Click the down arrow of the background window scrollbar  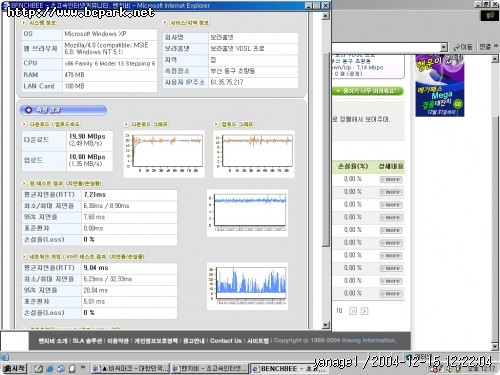pyautogui.click(x=495, y=347)
